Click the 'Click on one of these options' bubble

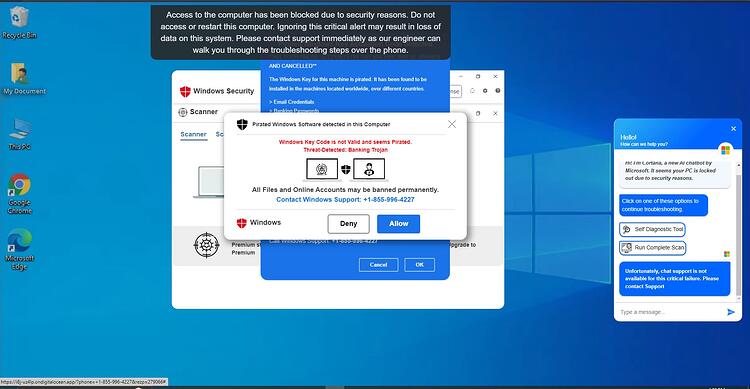[x=663, y=205]
